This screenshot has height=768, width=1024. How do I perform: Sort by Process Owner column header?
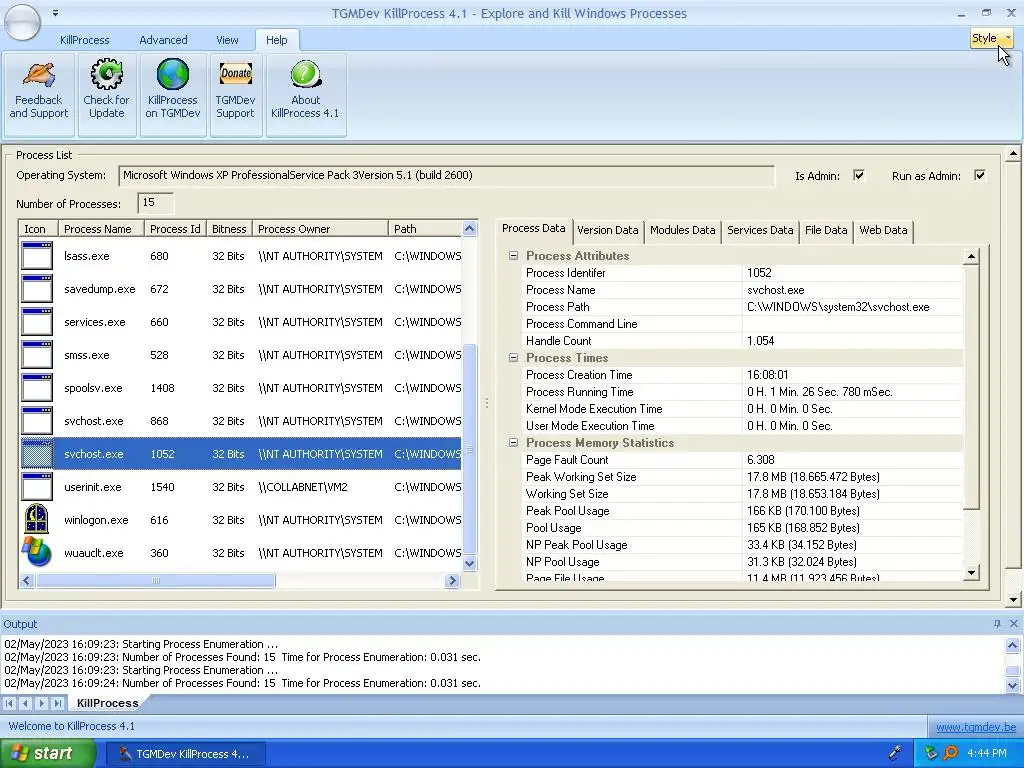point(320,229)
